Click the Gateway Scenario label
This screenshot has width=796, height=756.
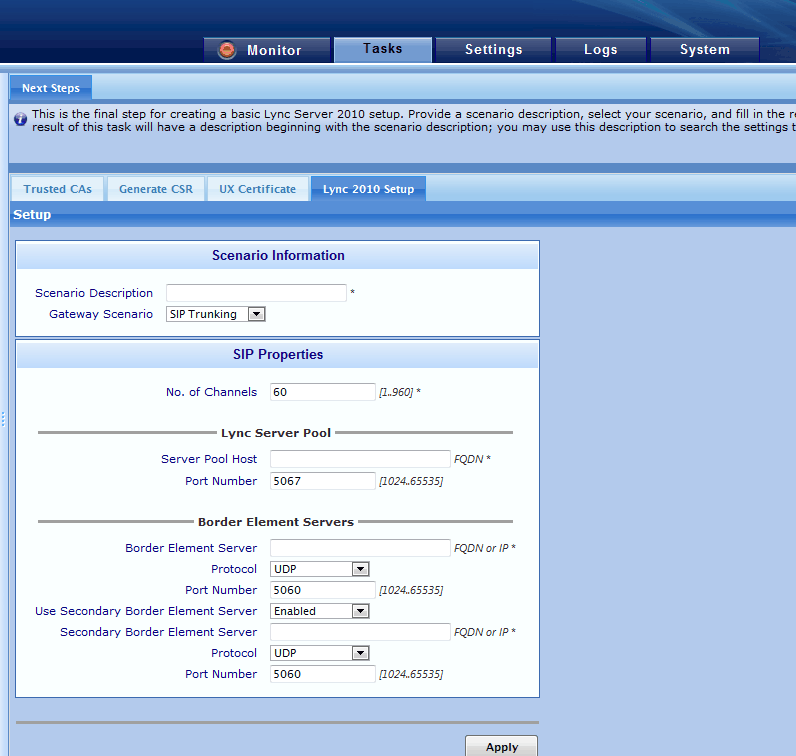point(101,314)
